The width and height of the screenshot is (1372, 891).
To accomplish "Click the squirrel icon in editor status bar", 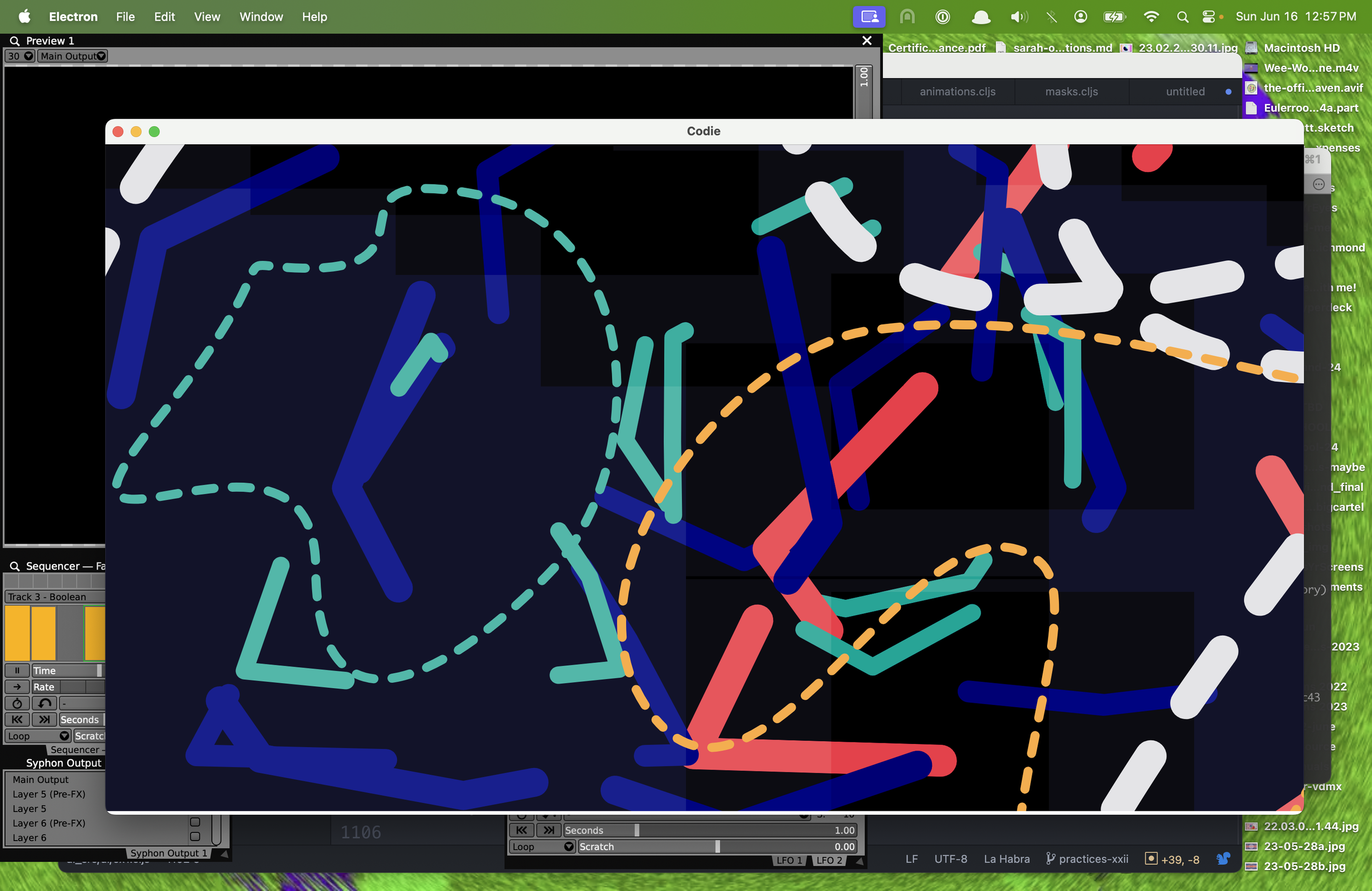I will pyautogui.click(x=1223, y=859).
